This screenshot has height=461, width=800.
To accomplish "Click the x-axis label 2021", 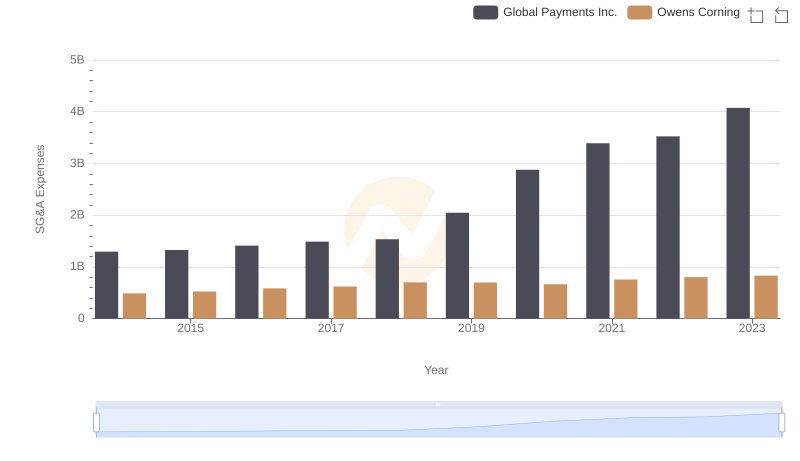I will (x=611, y=328).
